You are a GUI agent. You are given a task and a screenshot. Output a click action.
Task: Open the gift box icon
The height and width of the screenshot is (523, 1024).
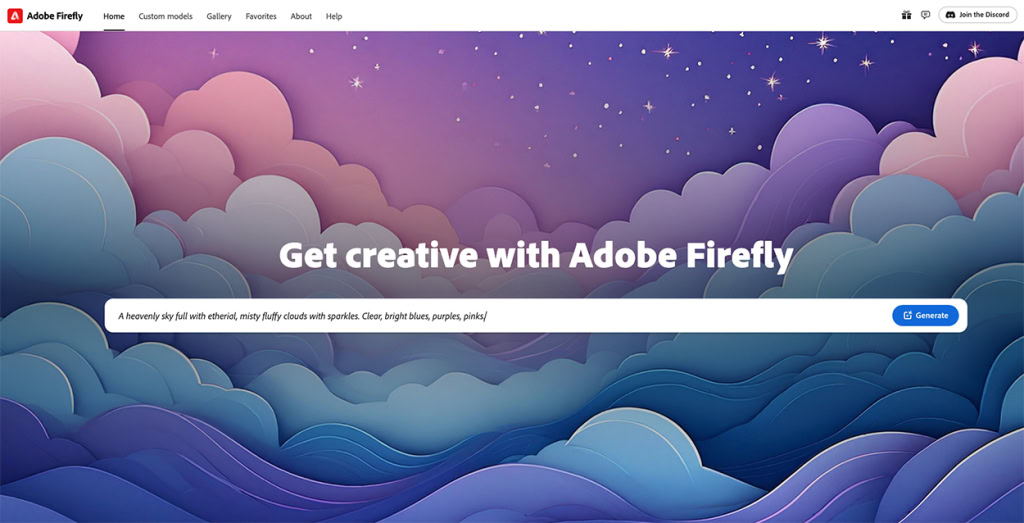(x=906, y=15)
